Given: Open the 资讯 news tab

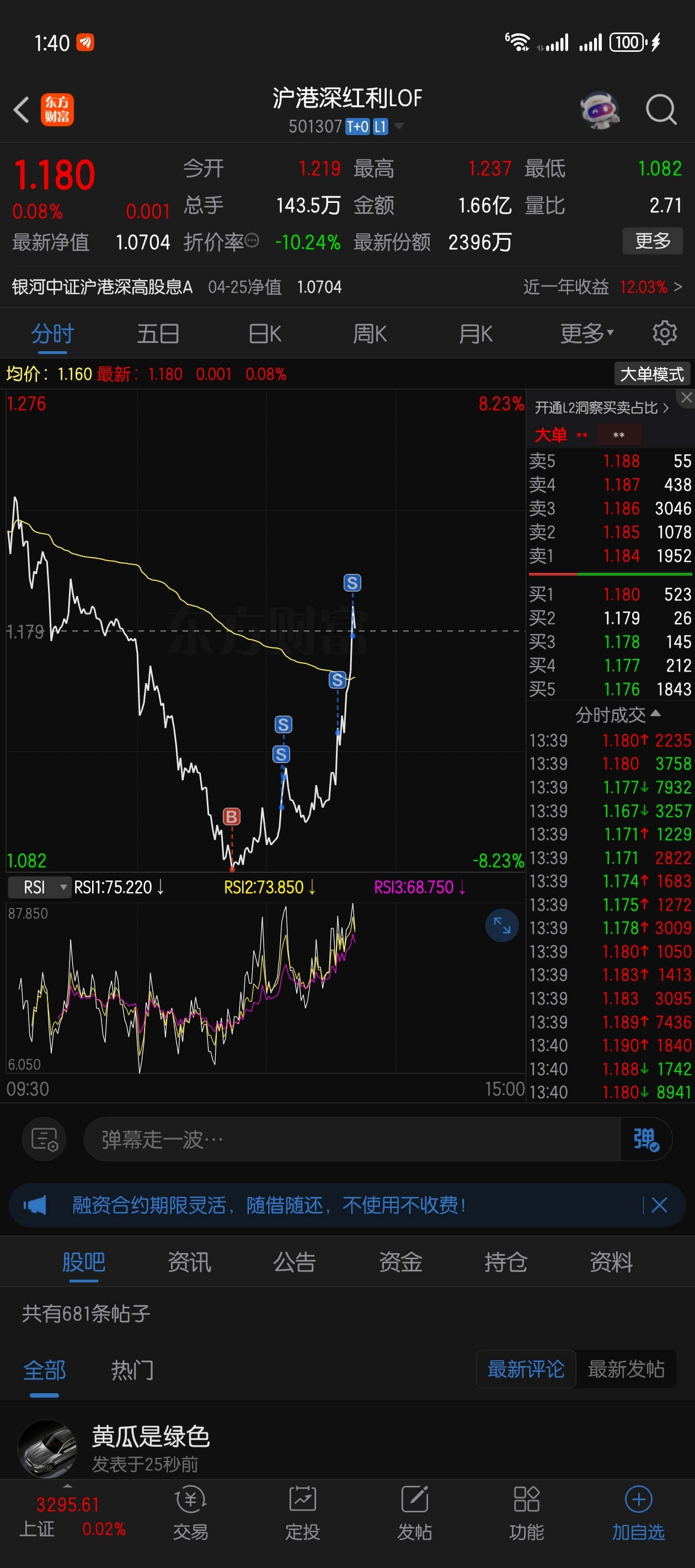Looking at the screenshot, I should [189, 1261].
